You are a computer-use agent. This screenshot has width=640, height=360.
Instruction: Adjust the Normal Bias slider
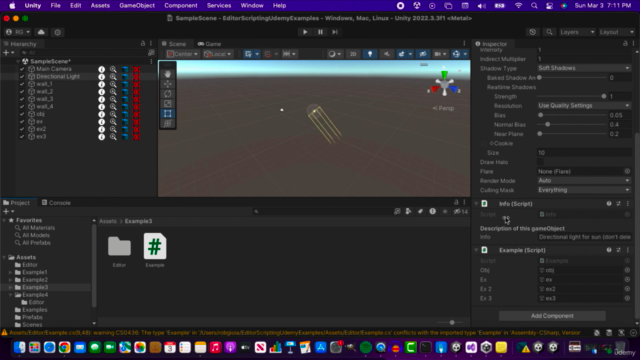(572, 124)
